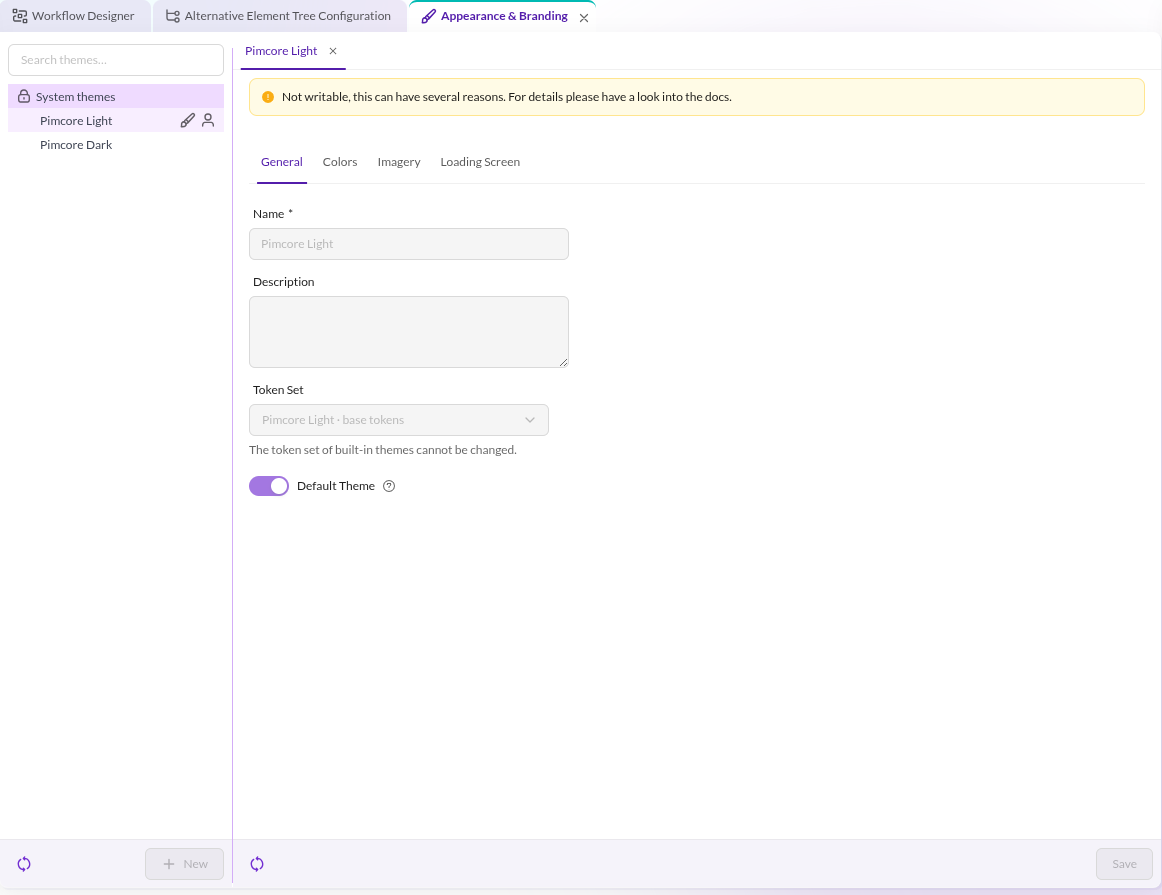
Task: Click the Alternative Element Tree tab icon
Action: tap(173, 16)
